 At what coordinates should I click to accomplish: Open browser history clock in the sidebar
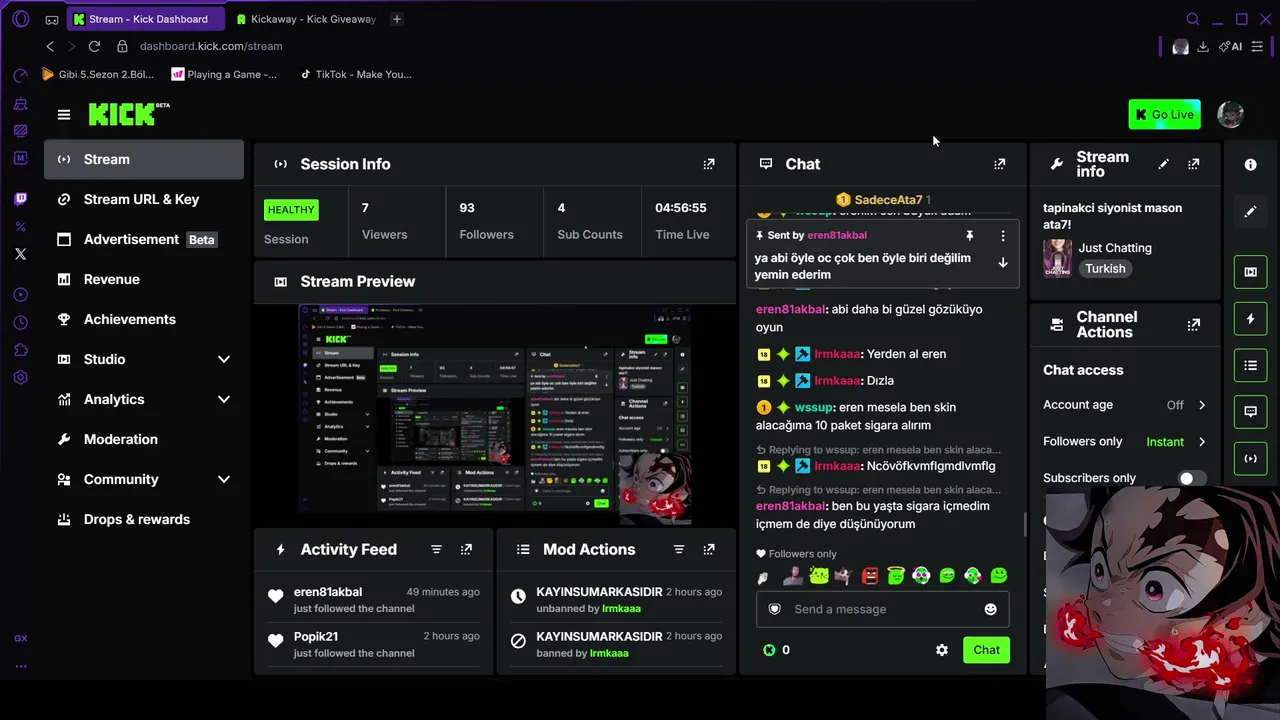[x=21, y=322]
